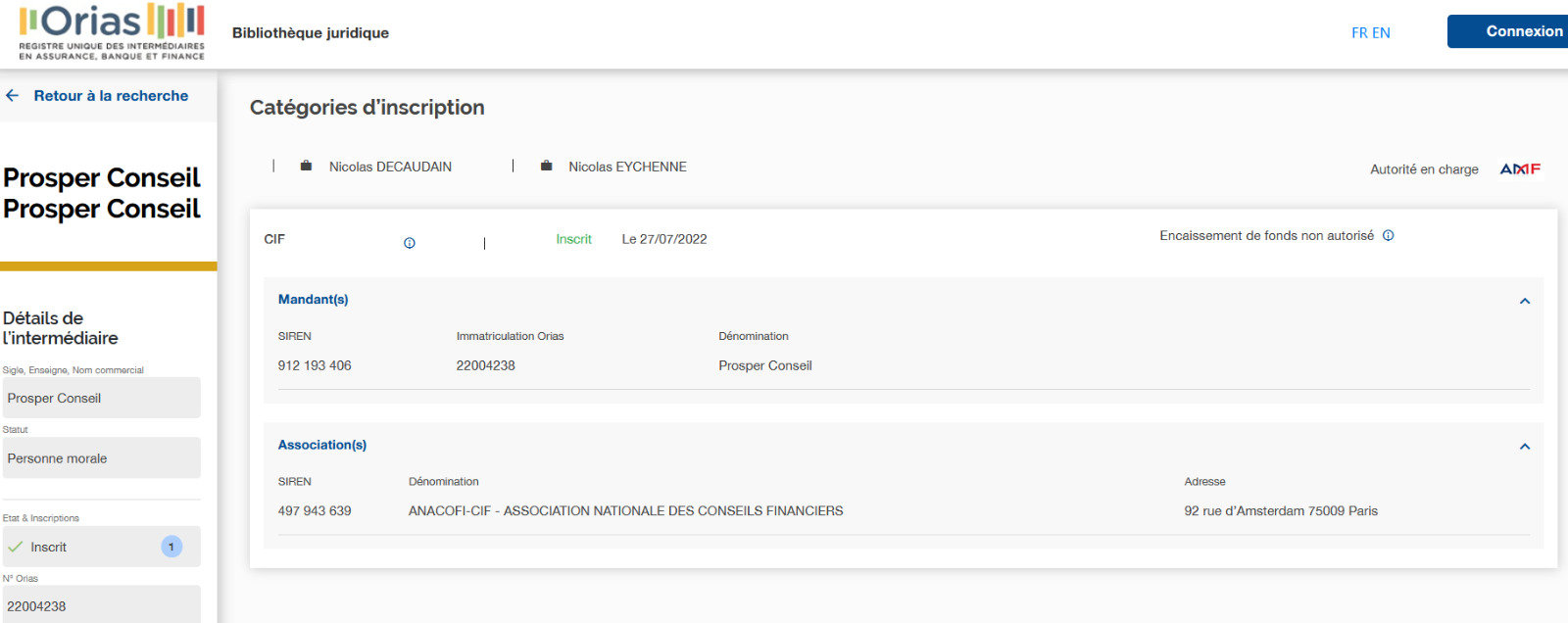Screen dimensions: 1568x623
Task: Click the CIF info icon
Action: 410,243
